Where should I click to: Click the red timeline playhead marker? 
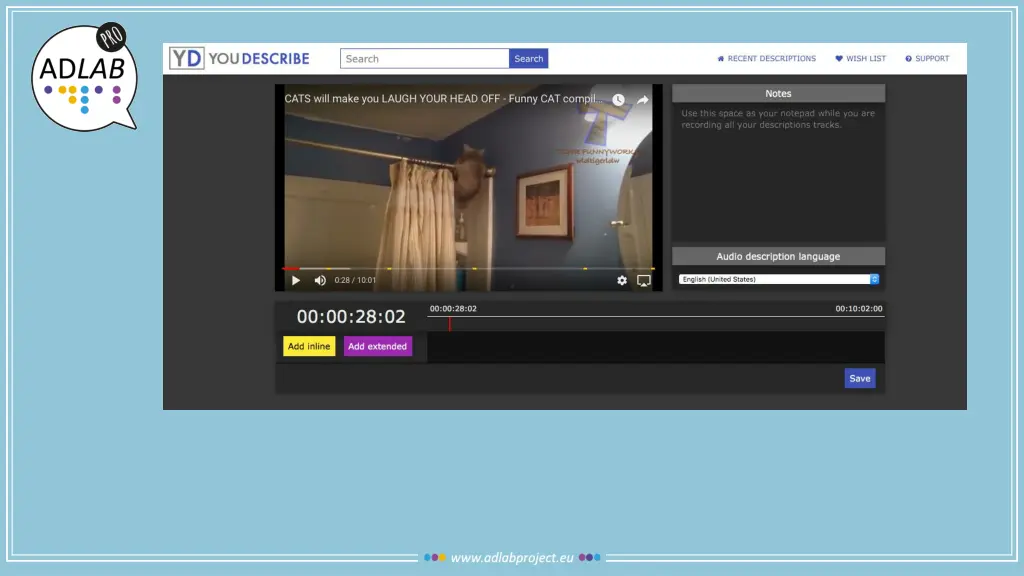[449, 323]
